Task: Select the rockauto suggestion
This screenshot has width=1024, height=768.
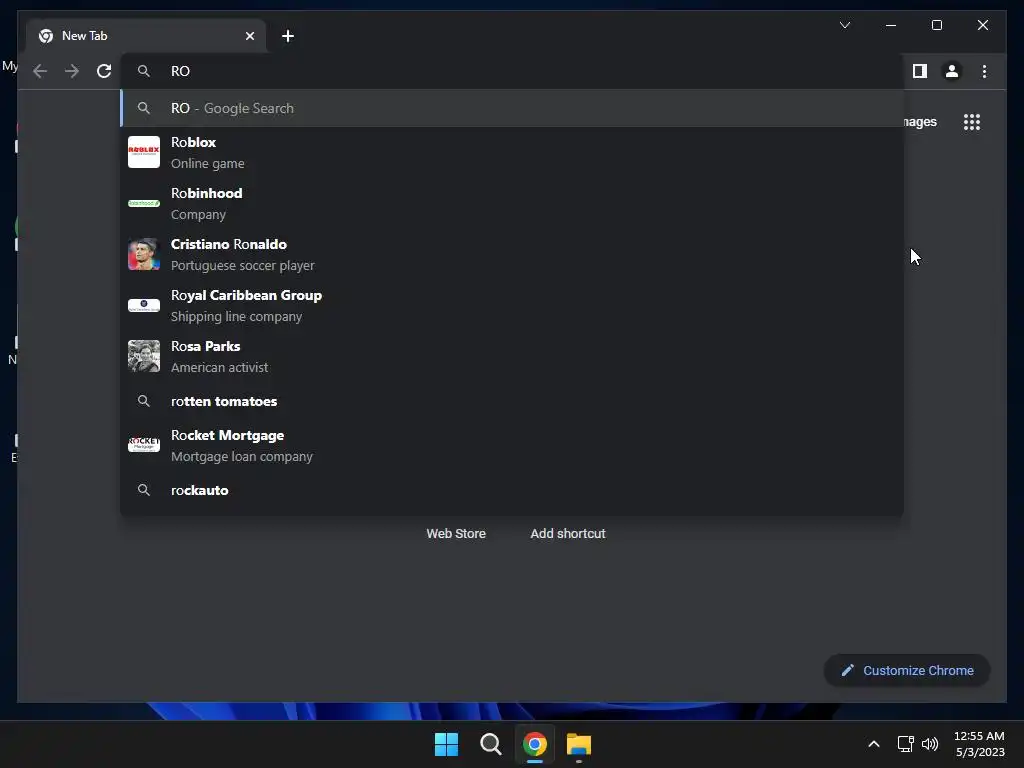Action: pyautogui.click(x=512, y=490)
